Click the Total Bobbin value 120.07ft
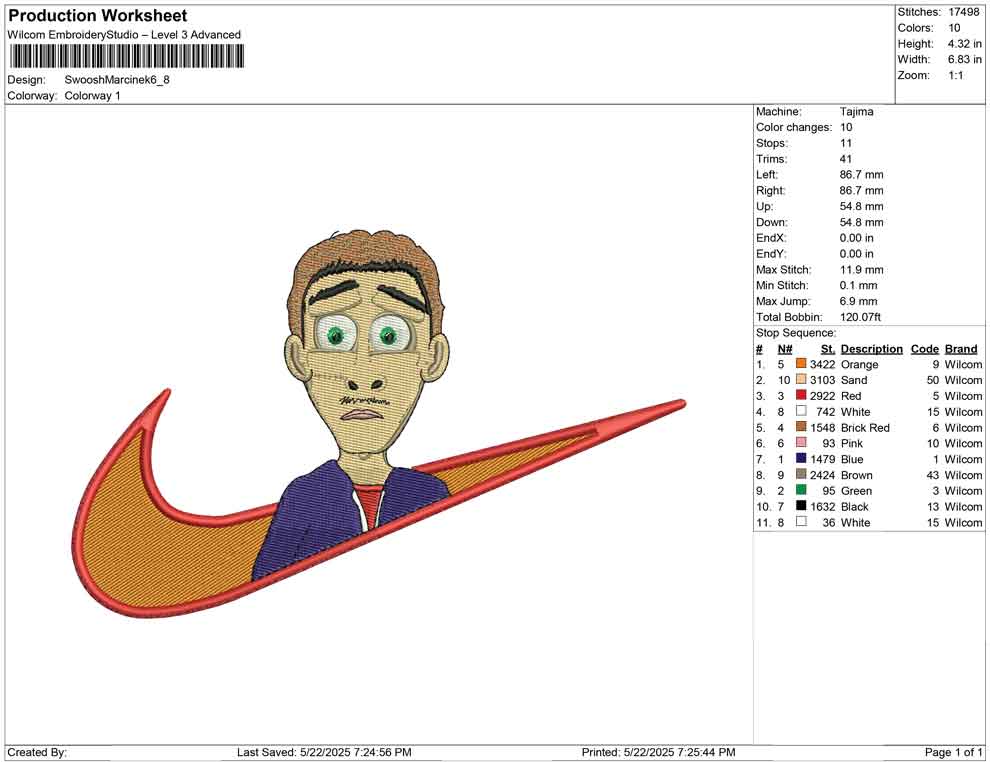 [860, 317]
